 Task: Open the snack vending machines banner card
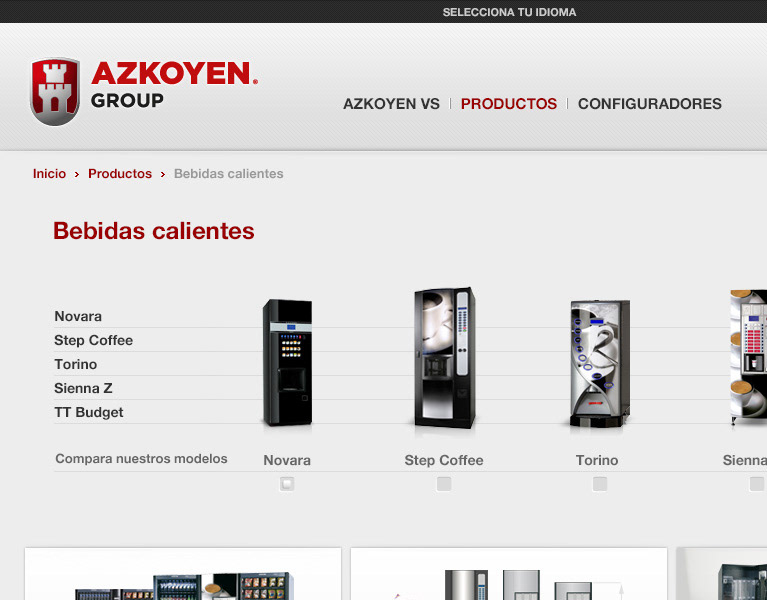click(183, 574)
